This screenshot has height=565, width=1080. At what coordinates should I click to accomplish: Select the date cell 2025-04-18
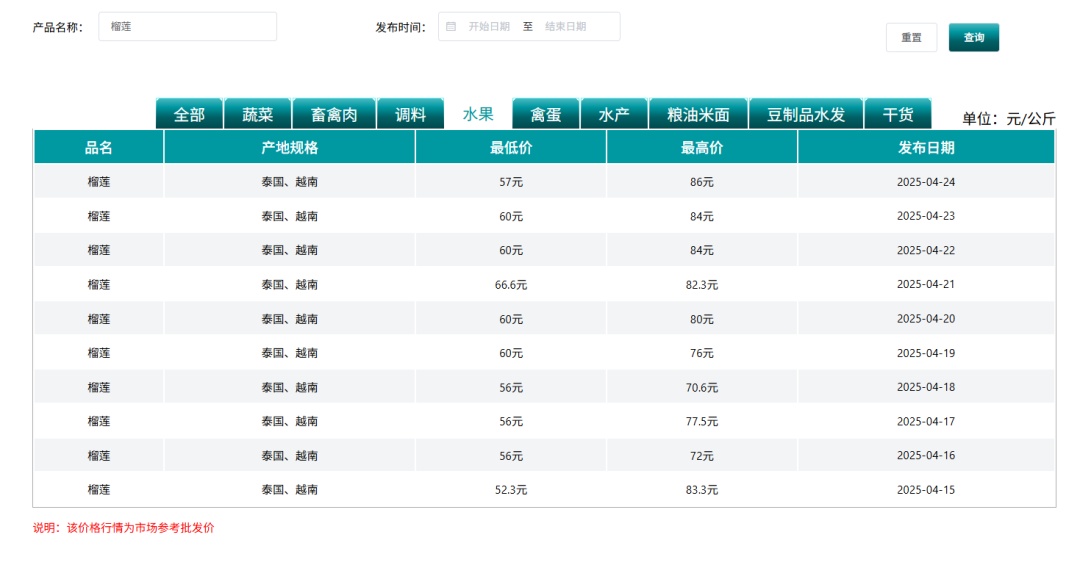pyautogui.click(x=926, y=387)
